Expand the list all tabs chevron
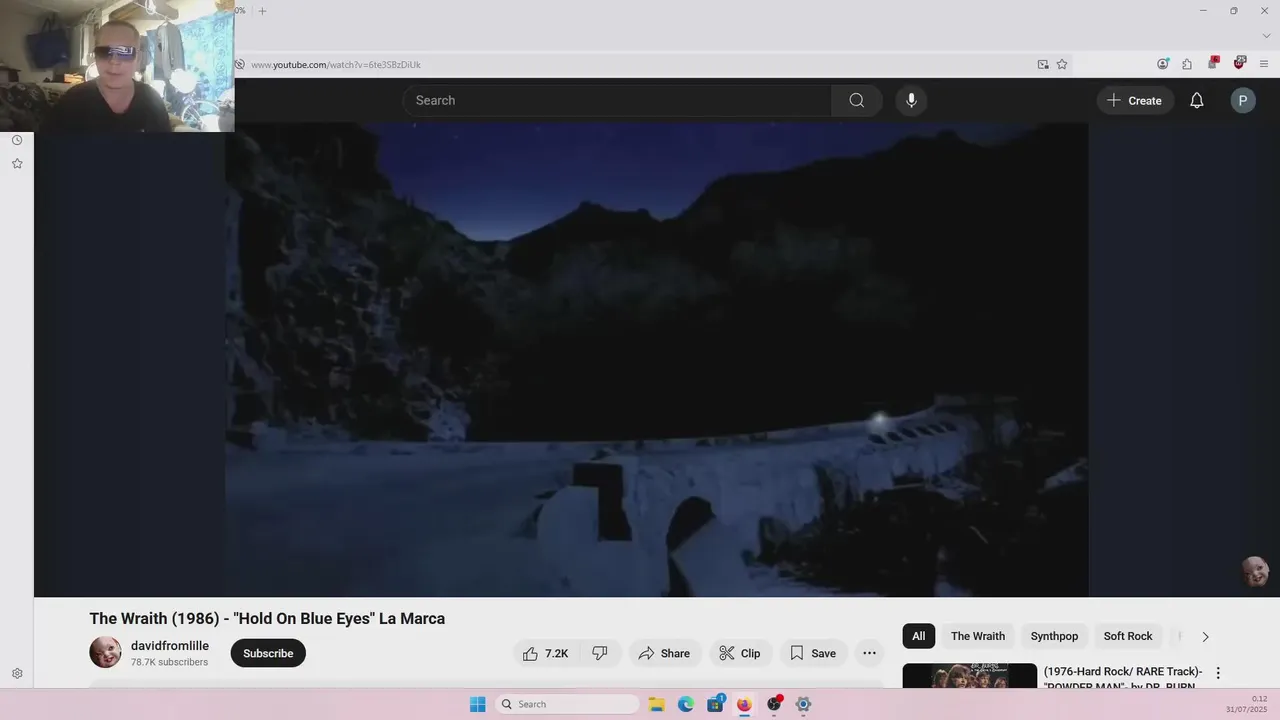The width and height of the screenshot is (1280, 720). tap(1266, 36)
